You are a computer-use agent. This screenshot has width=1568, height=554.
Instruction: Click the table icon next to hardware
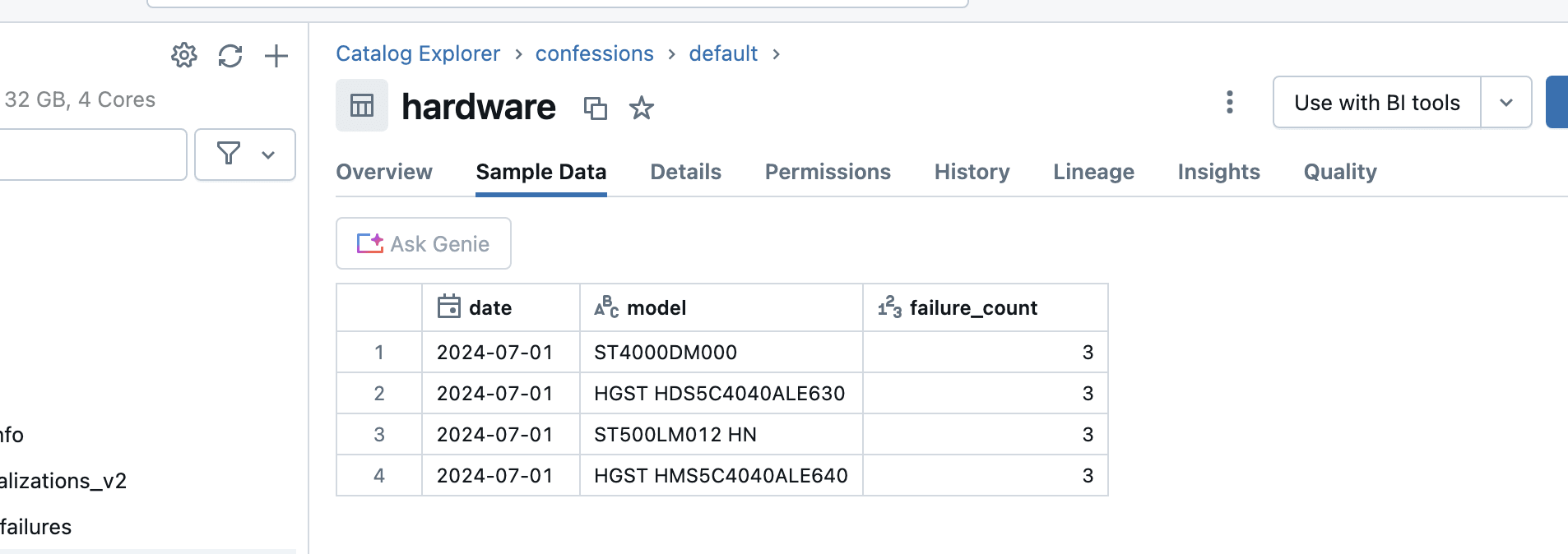pyautogui.click(x=362, y=105)
